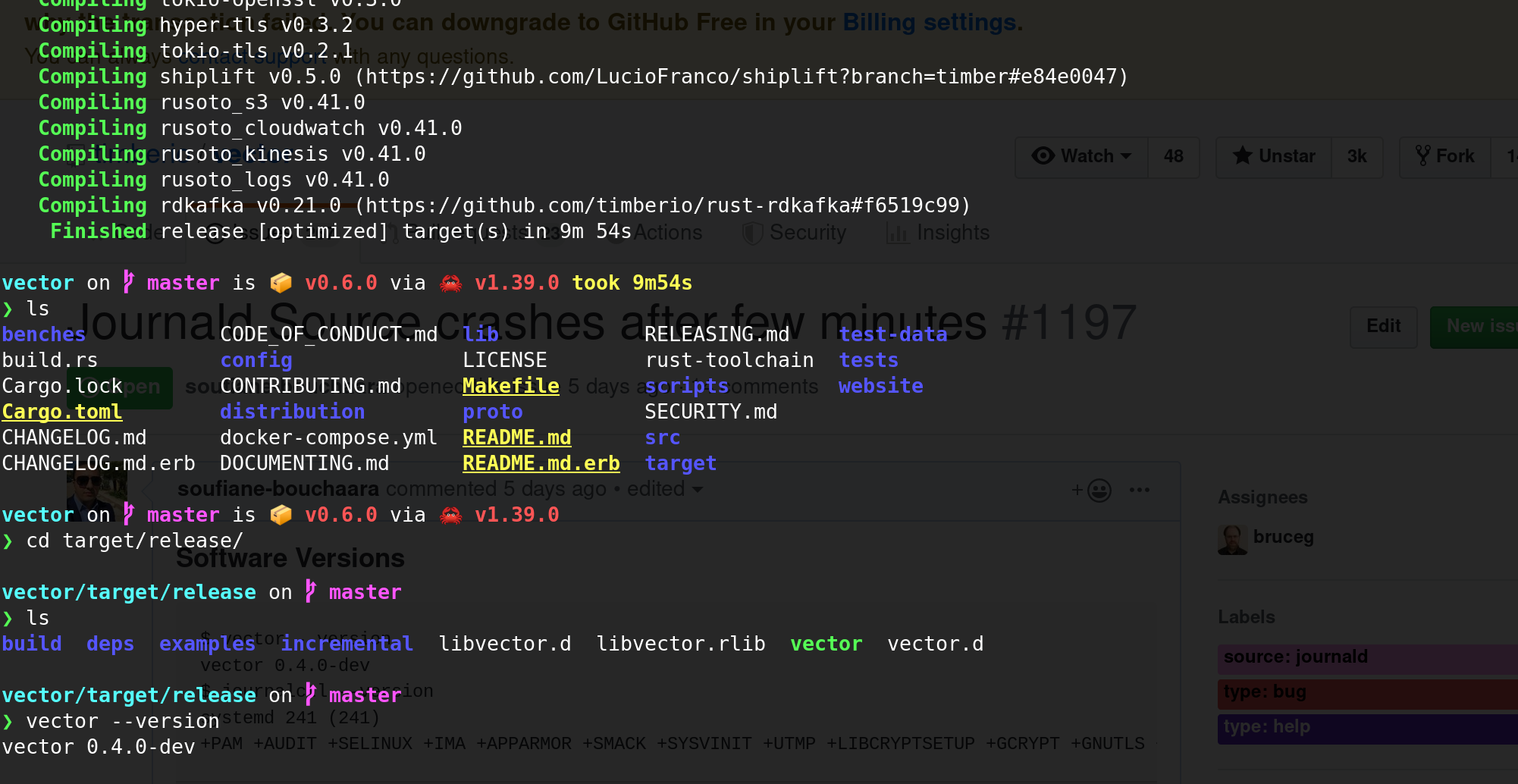The width and height of the screenshot is (1518, 784).
Task: Click the crab icon on the 'took 9m54s' prompt line
Action: pyautogui.click(x=451, y=284)
